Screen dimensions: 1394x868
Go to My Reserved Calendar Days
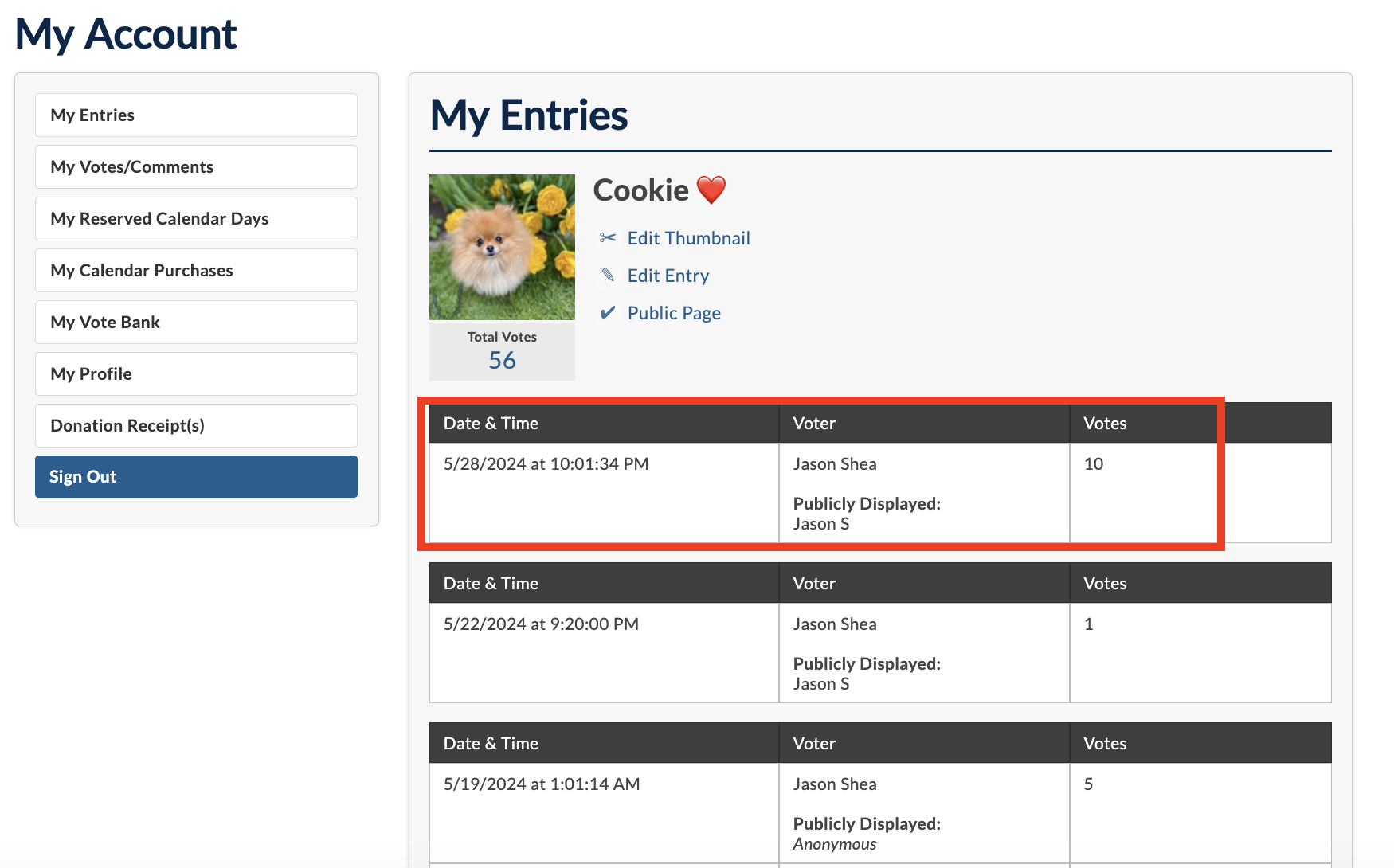196,219
